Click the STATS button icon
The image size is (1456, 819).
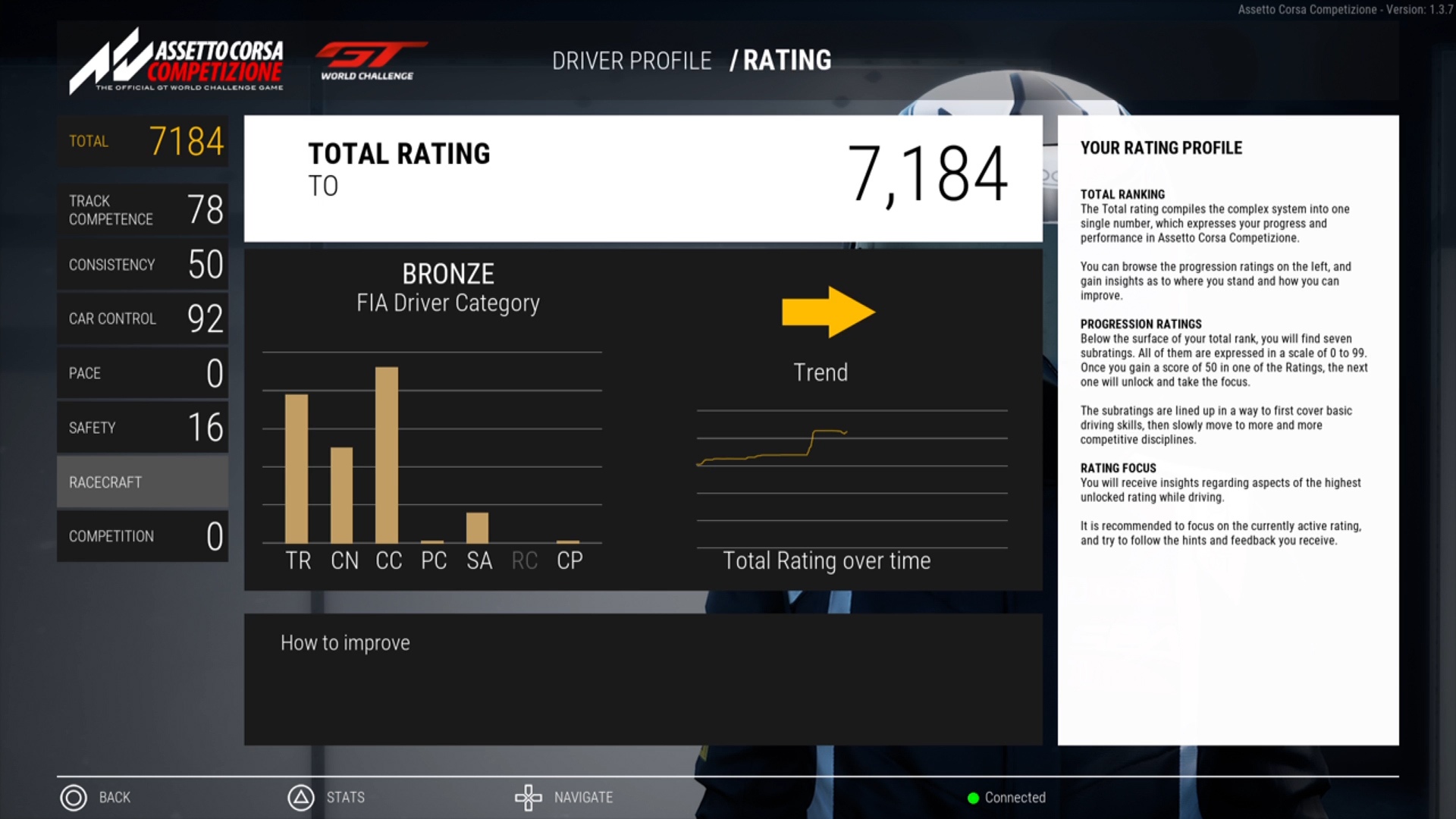click(x=300, y=797)
